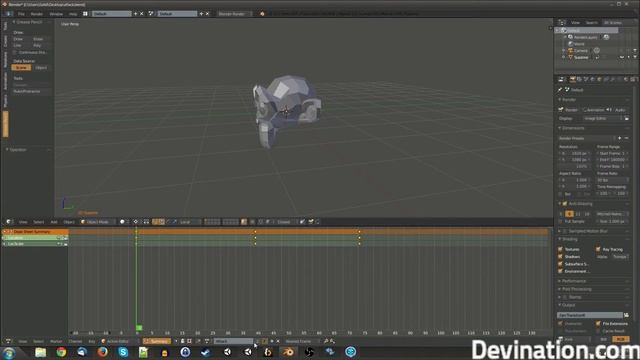Image resolution: width=640 pixels, height=360 pixels.
Task: Toggle the Summary button in dope sheet
Action: 157,341
